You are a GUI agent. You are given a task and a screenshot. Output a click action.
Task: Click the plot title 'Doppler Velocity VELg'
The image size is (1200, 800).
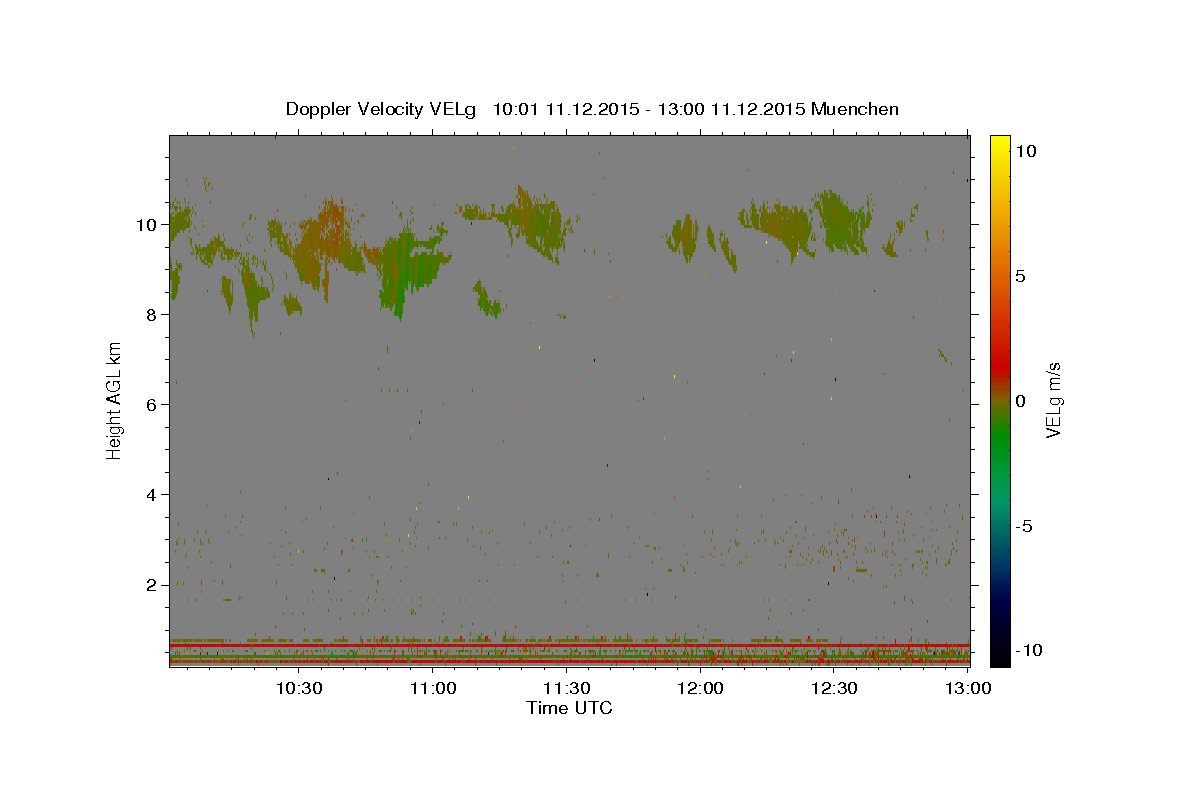382,109
